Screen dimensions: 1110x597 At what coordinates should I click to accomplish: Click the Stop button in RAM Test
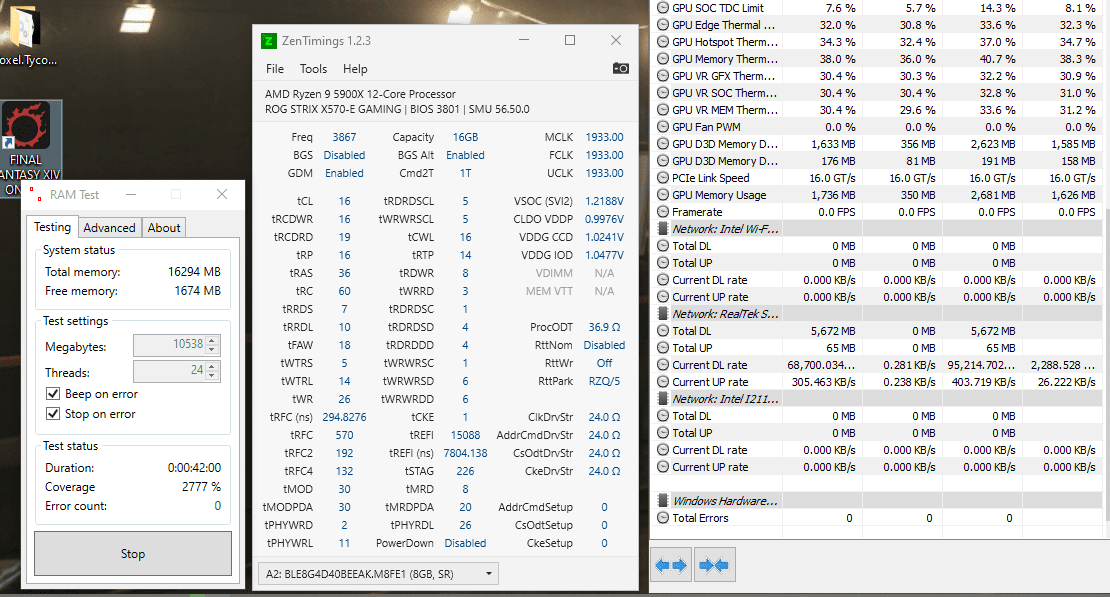[x=133, y=554]
